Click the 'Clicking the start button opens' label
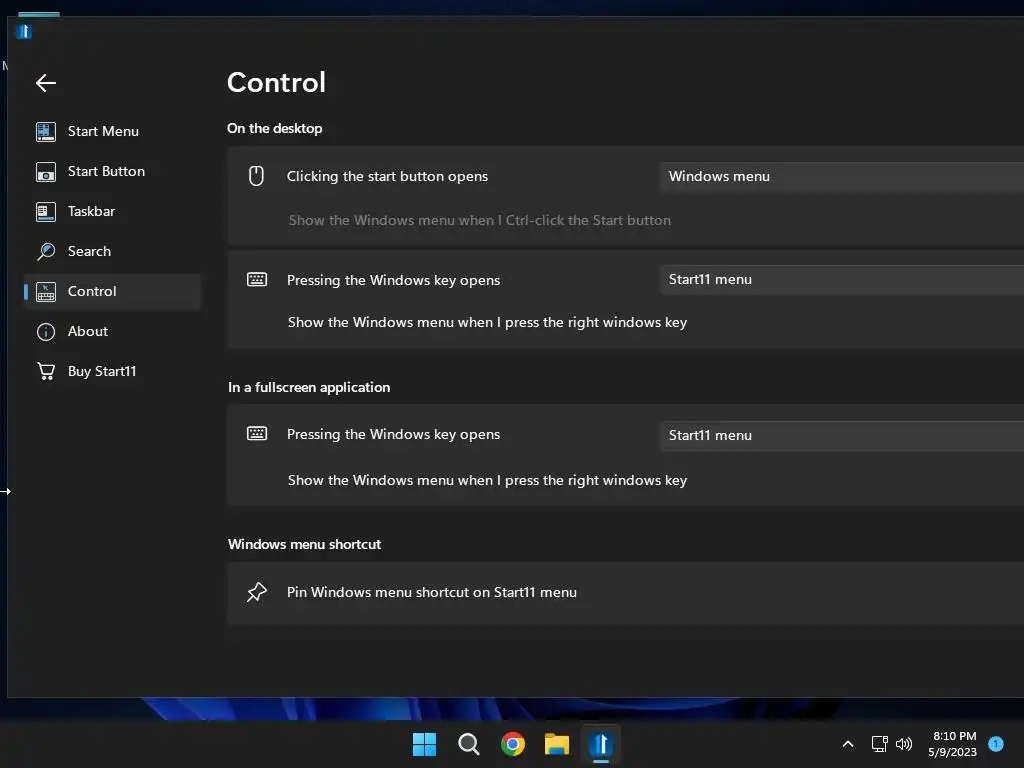The height and width of the screenshot is (768, 1024). point(387,176)
